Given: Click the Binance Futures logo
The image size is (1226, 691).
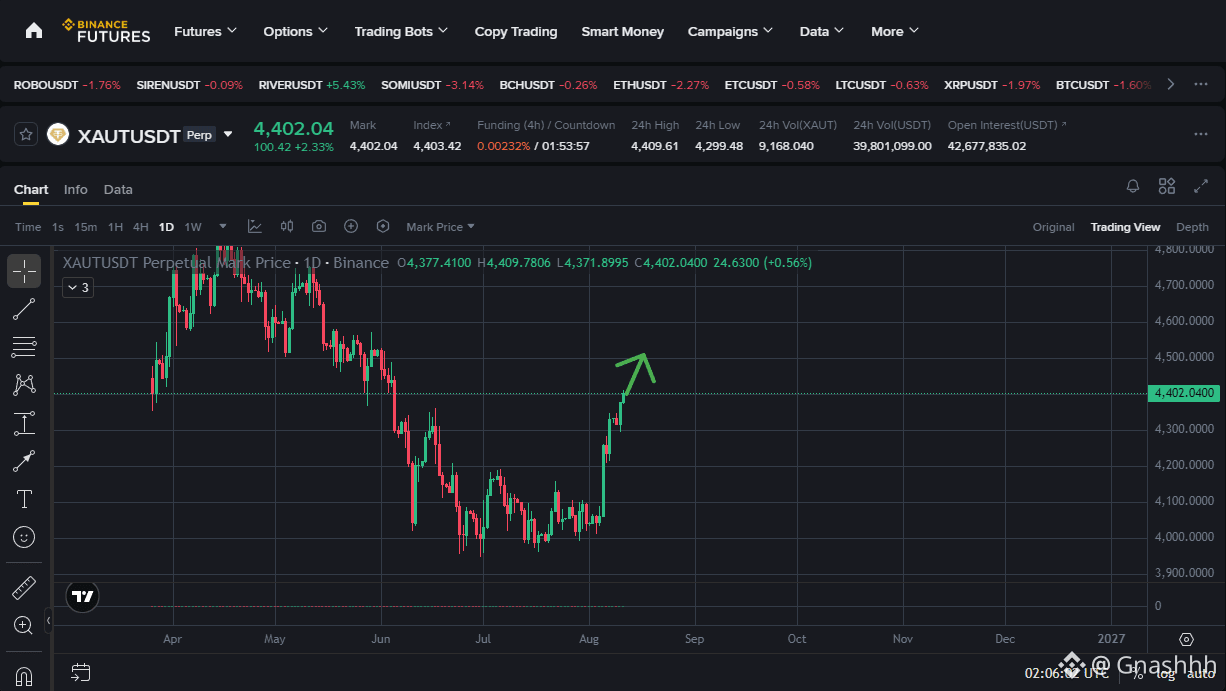Looking at the screenshot, I should [106, 31].
